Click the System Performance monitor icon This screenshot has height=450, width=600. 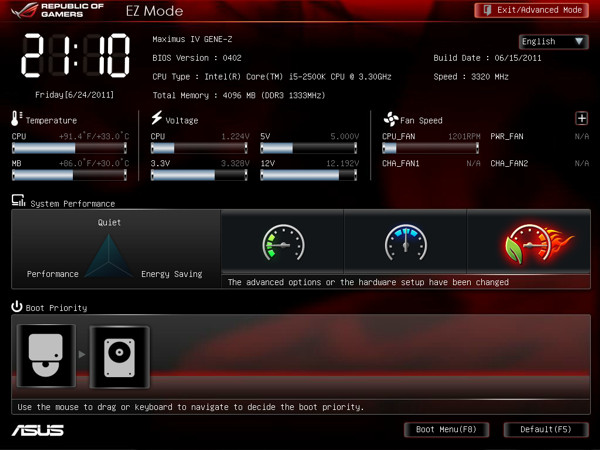18,201
